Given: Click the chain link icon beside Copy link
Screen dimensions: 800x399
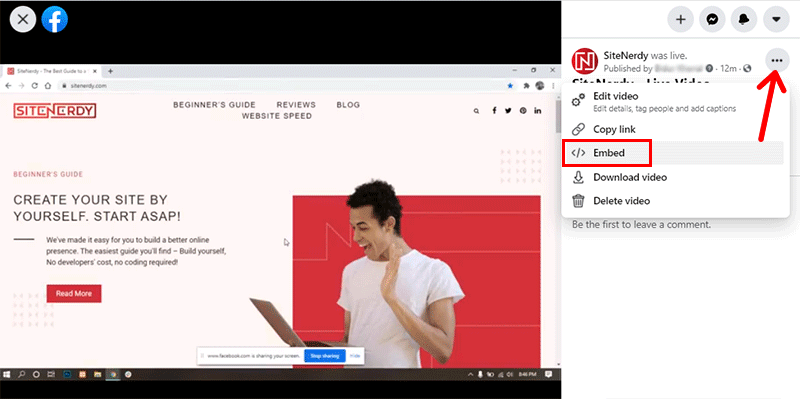Looking at the screenshot, I should pos(578,130).
